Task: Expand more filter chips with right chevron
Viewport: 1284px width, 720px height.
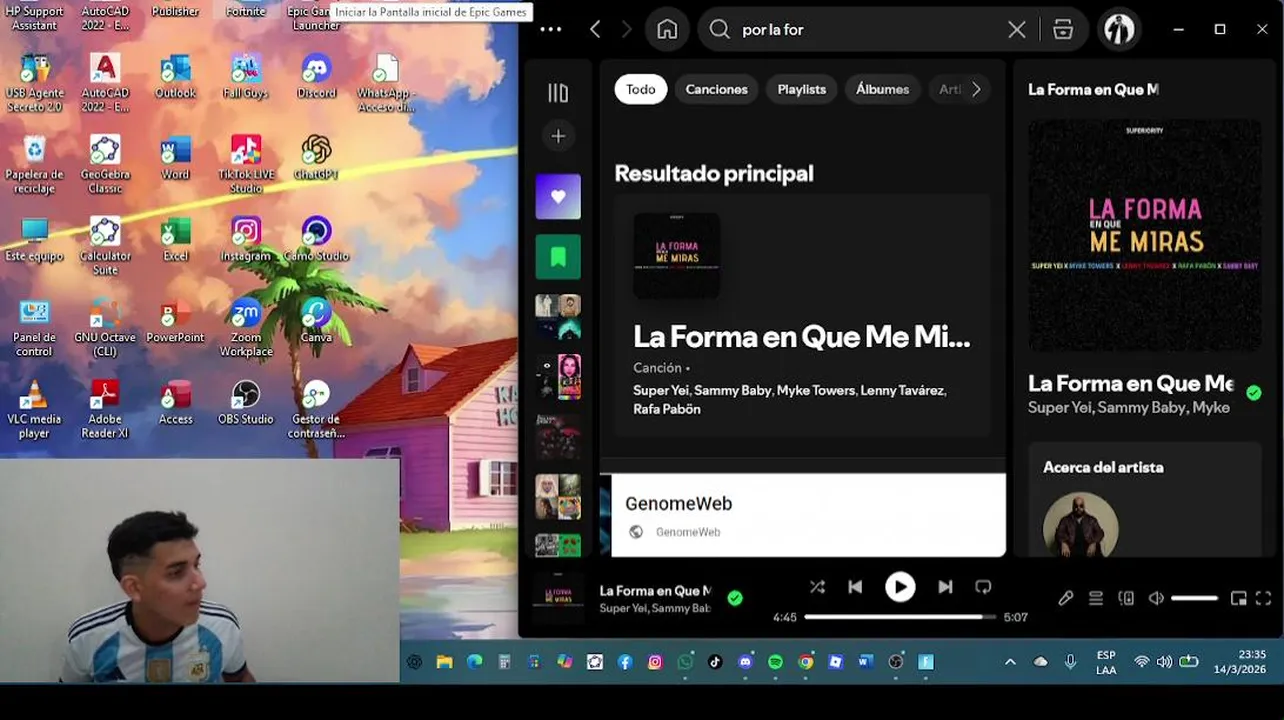Action: pyautogui.click(x=976, y=89)
